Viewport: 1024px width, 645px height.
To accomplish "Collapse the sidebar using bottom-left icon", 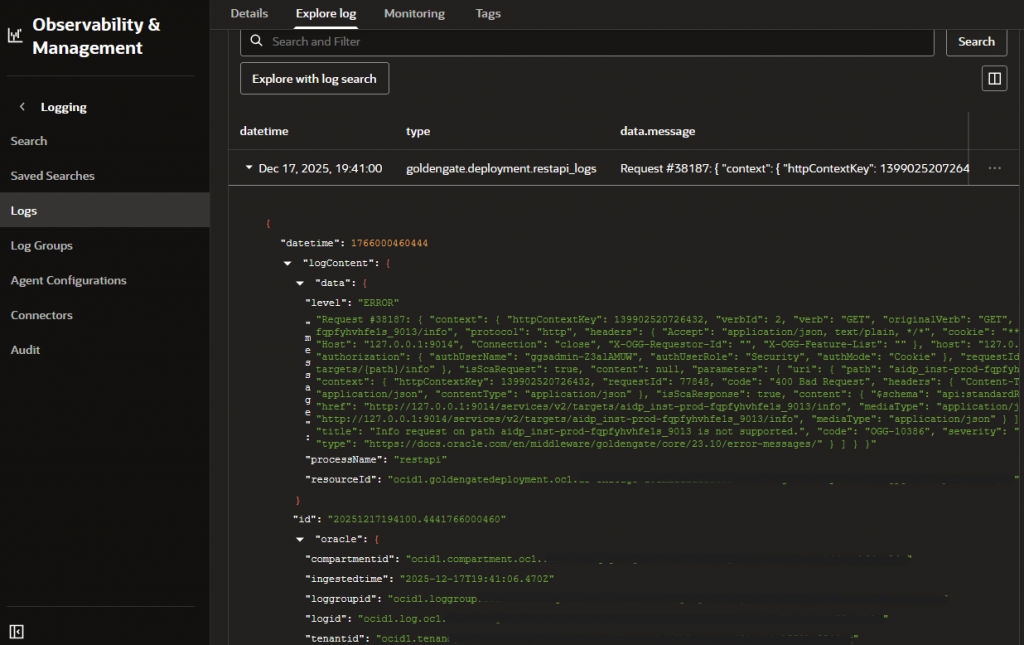I will [16, 631].
